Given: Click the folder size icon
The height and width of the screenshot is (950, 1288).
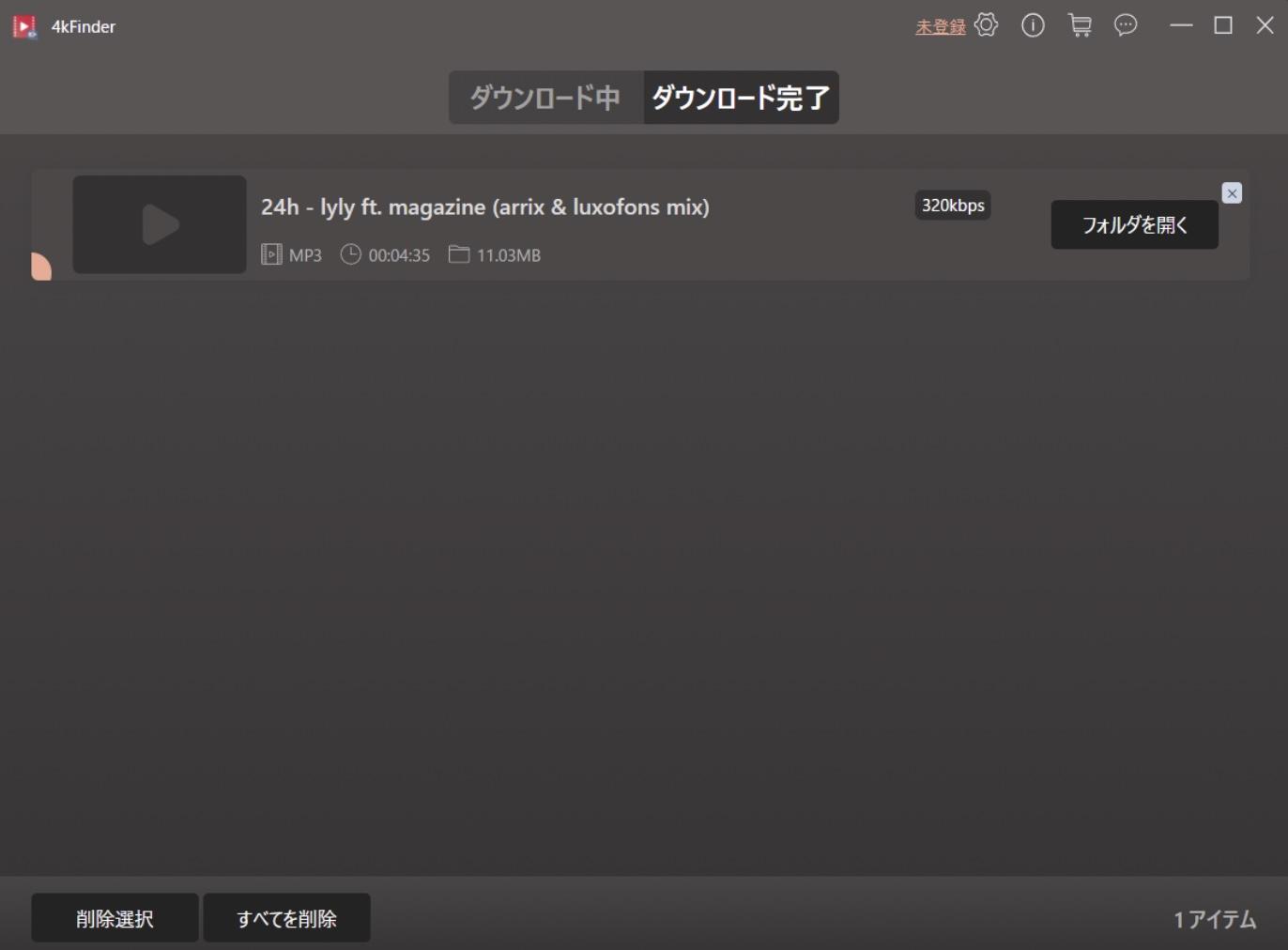Looking at the screenshot, I should [x=459, y=254].
